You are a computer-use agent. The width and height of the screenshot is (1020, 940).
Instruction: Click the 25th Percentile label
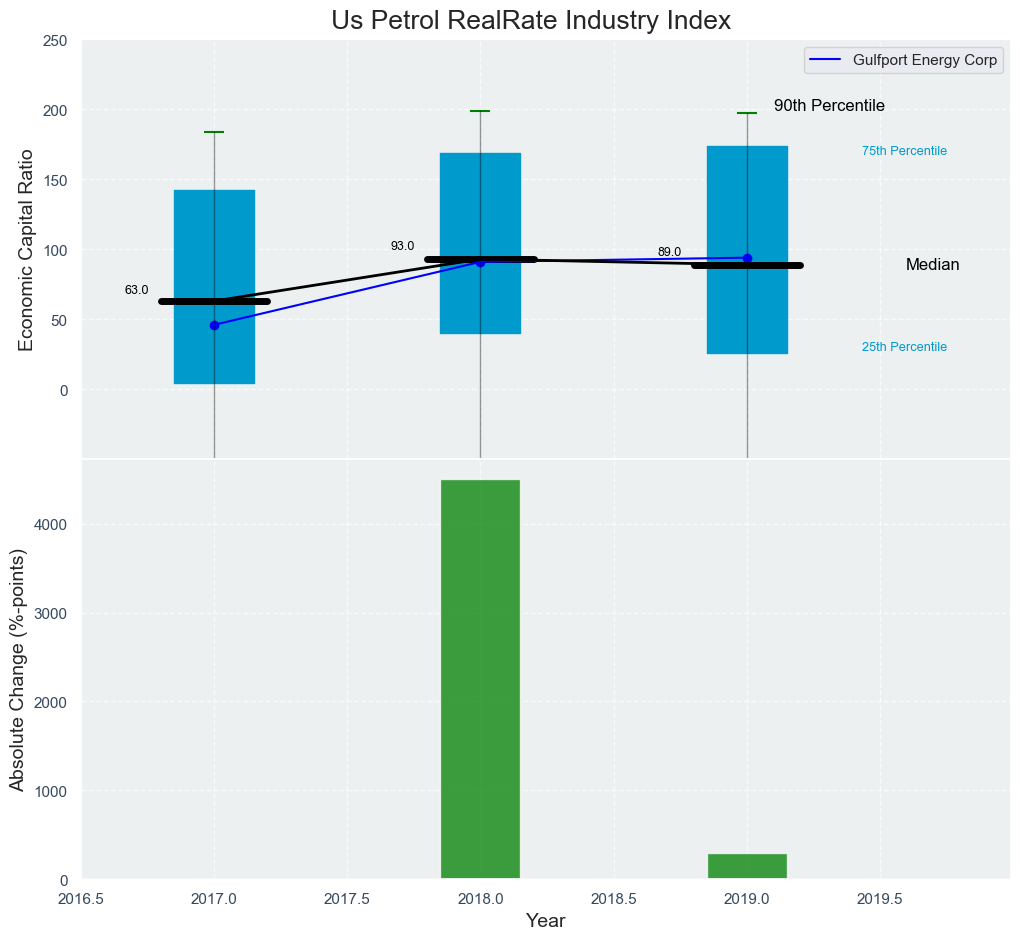904,347
